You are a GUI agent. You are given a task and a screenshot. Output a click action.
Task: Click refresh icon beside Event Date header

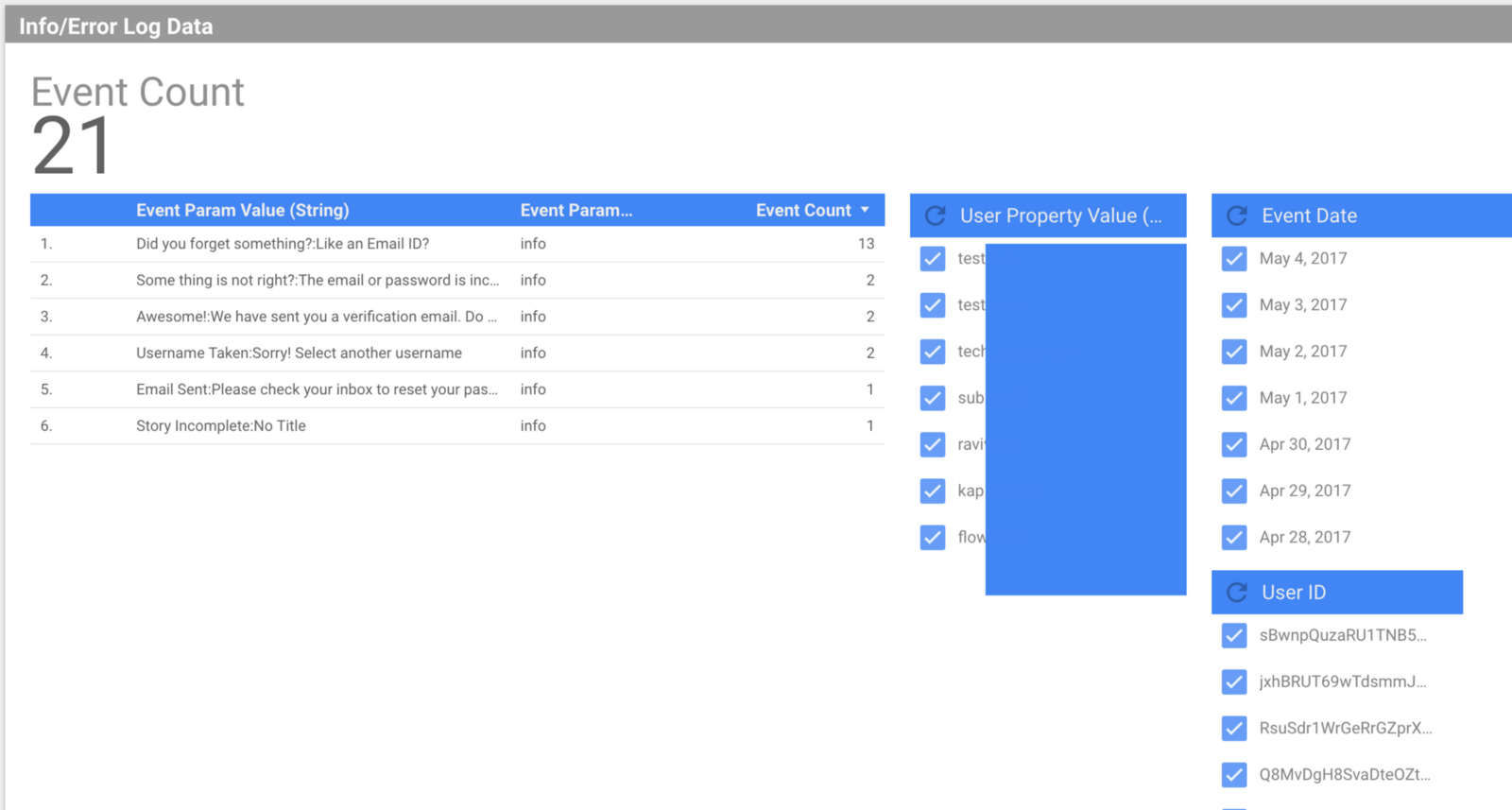(x=1236, y=215)
